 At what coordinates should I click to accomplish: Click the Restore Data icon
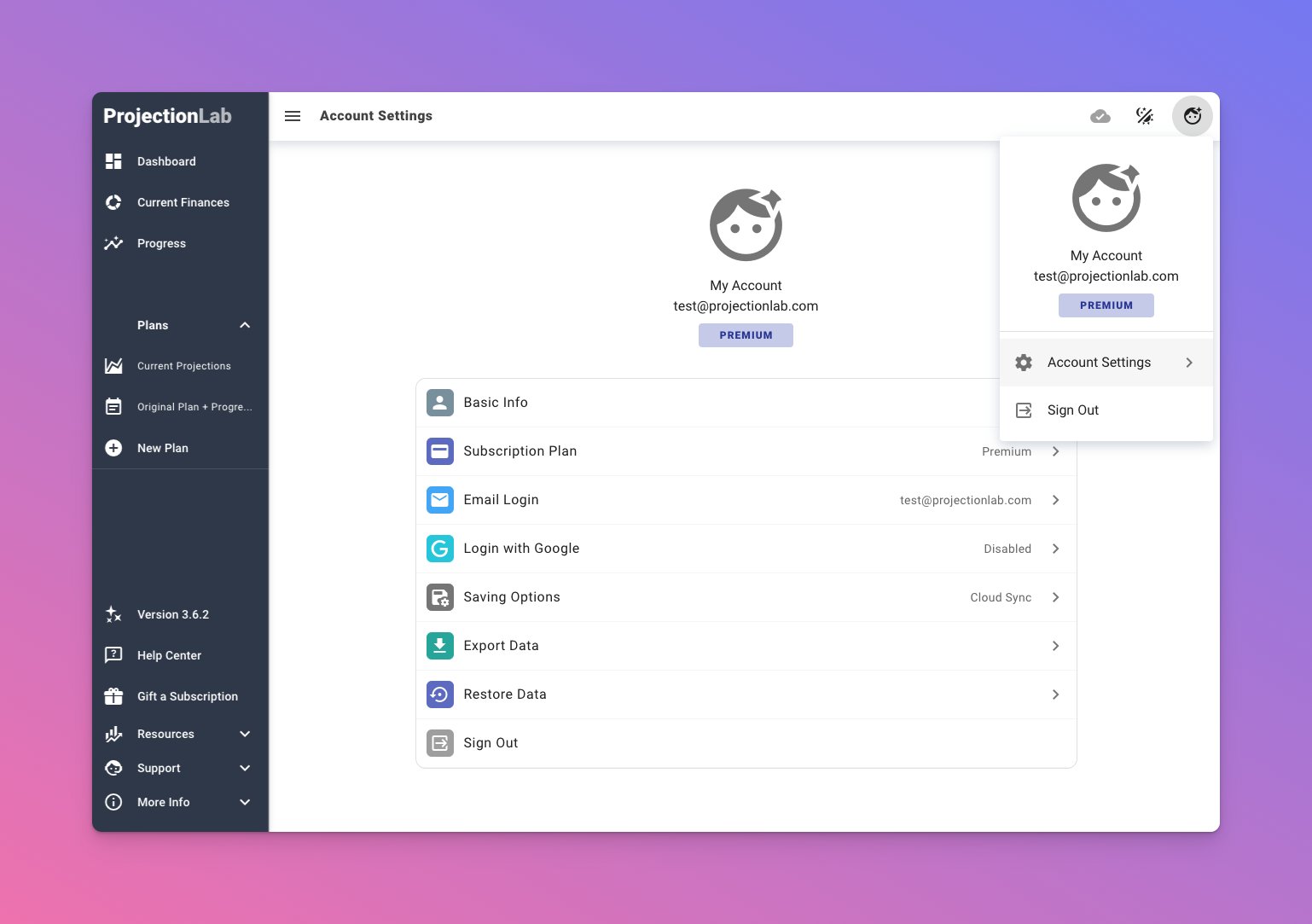pos(440,694)
